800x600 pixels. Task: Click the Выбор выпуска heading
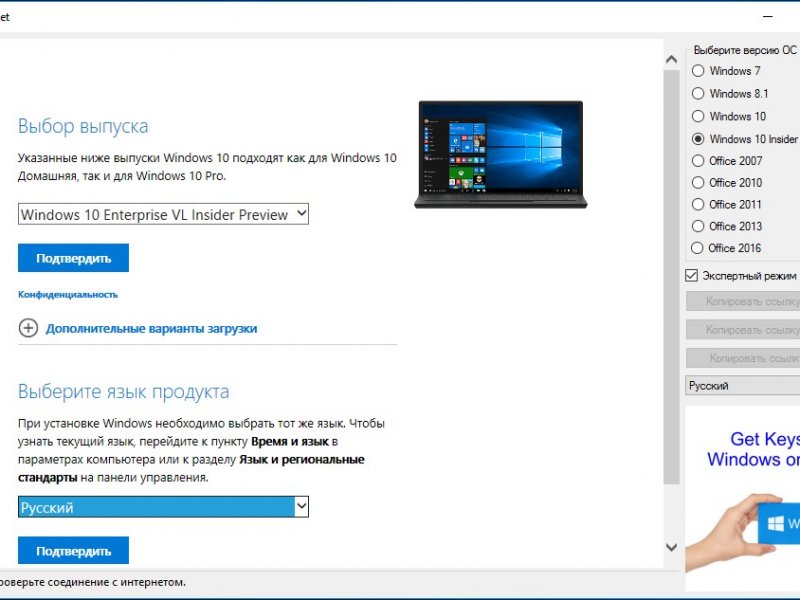click(x=83, y=126)
